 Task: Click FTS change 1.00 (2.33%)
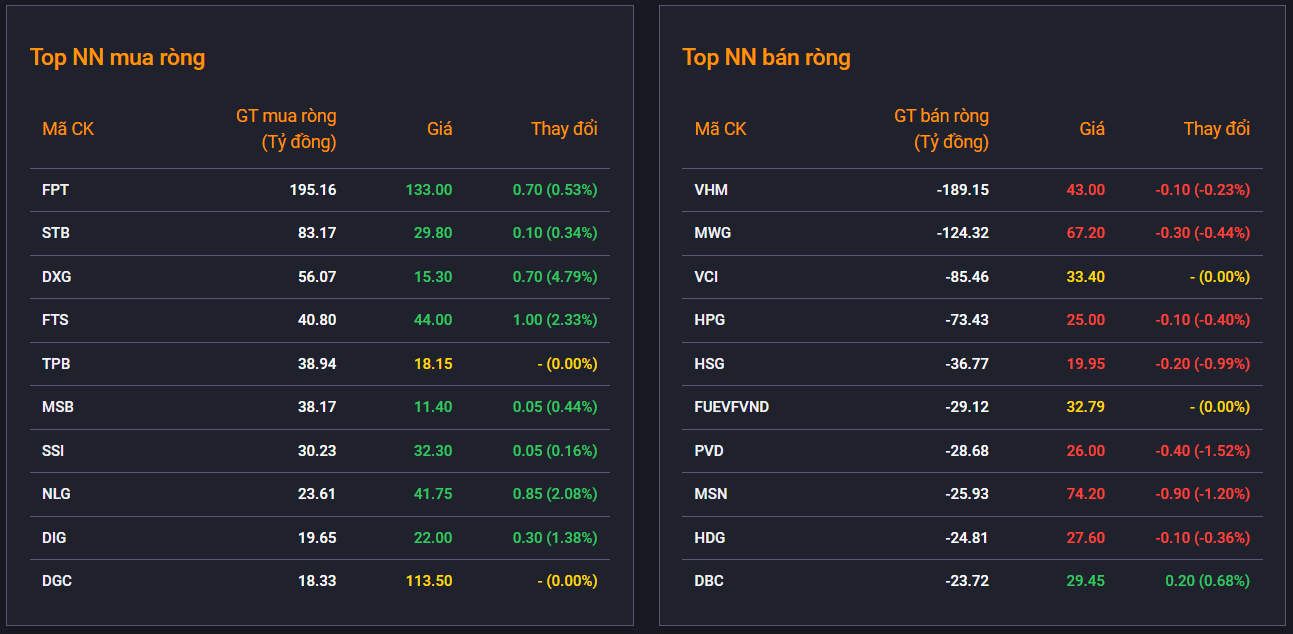tap(555, 320)
